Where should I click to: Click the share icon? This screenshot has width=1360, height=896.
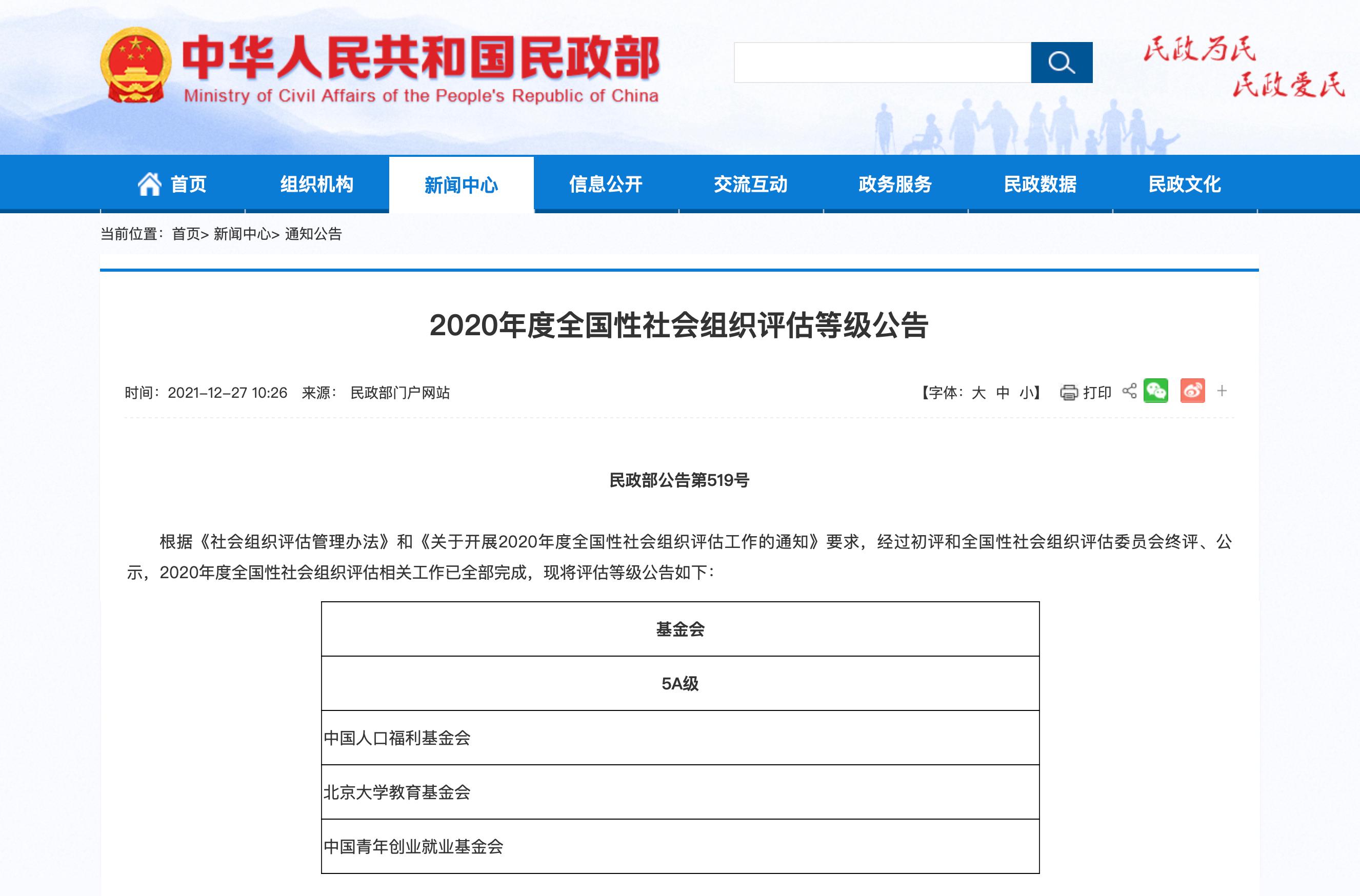1129,392
